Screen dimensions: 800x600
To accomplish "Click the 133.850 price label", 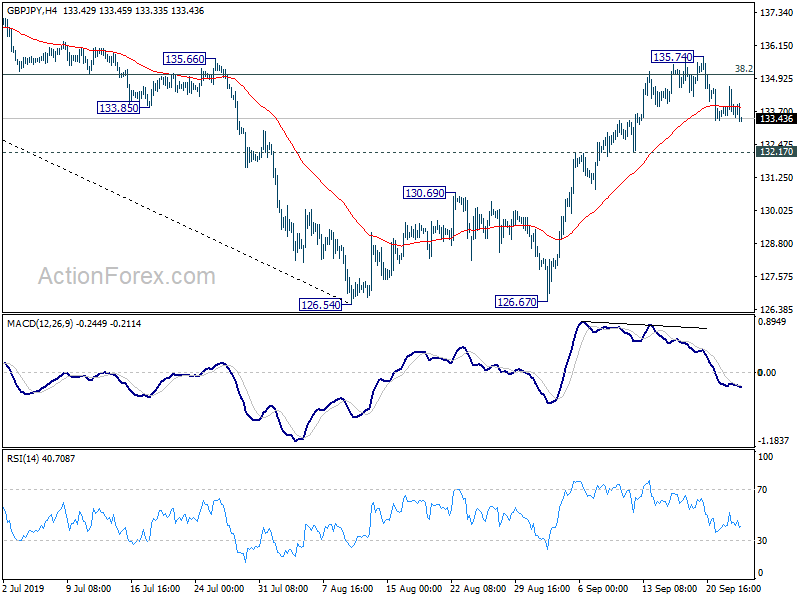I will (x=118, y=108).
